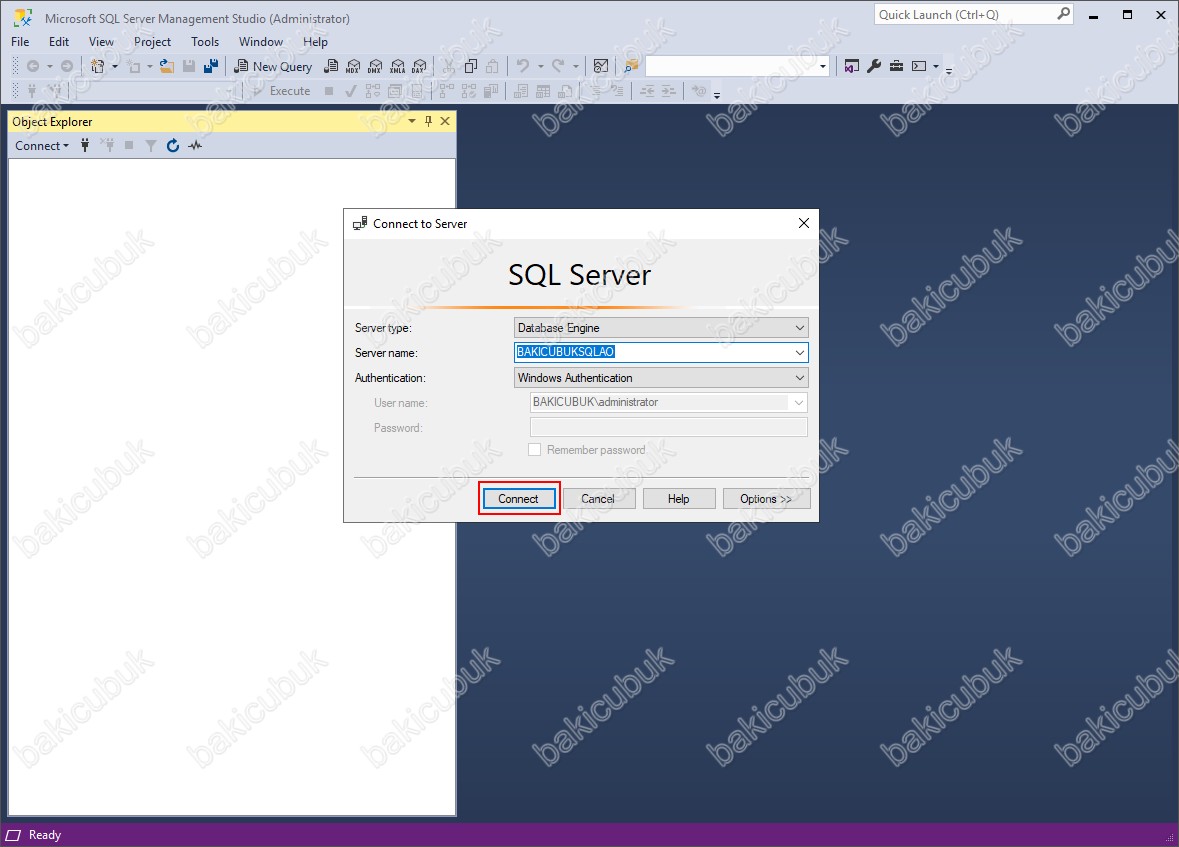Viewport: 1179px width, 847px height.
Task: Open an Analysis Services XMLA Query
Action: (x=398, y=66)
